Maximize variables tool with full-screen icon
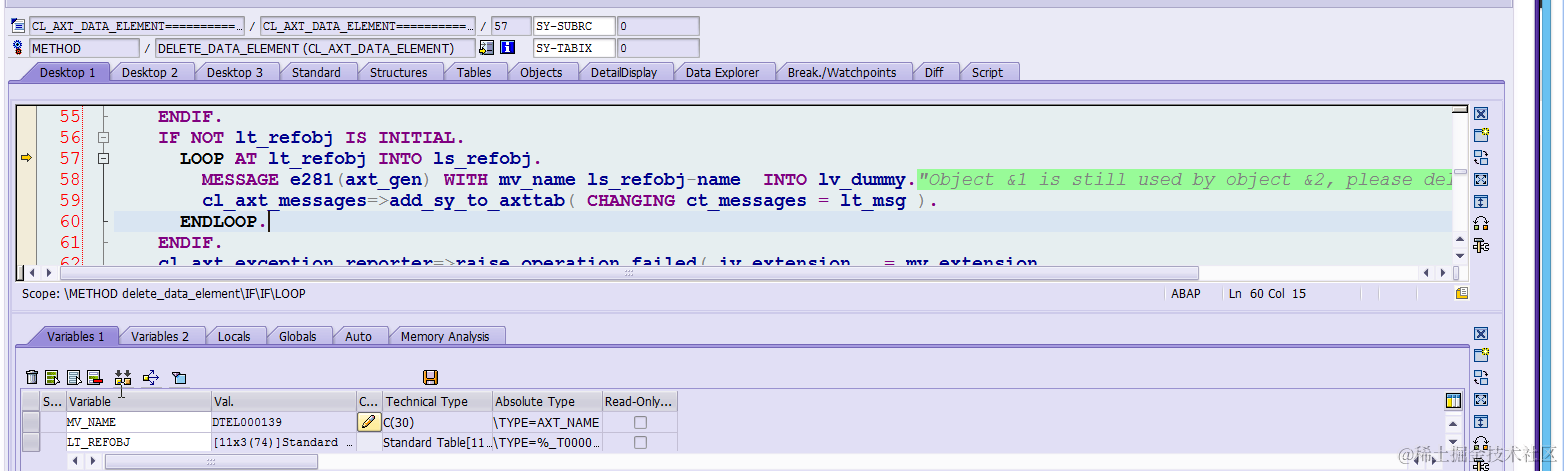Image resolution: width=1564 pixels, height=471 pixels. coord(1481,400)
